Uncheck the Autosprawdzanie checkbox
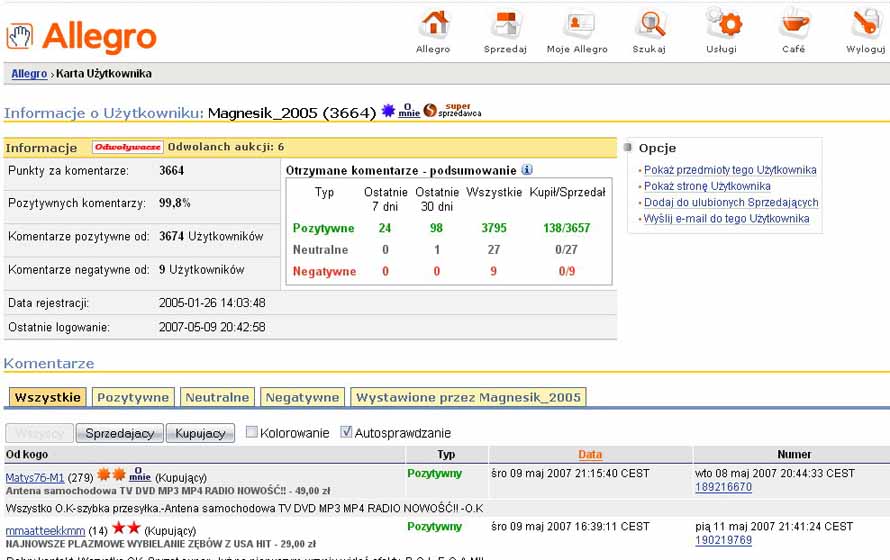890x560 pixels. pos(346,432)
